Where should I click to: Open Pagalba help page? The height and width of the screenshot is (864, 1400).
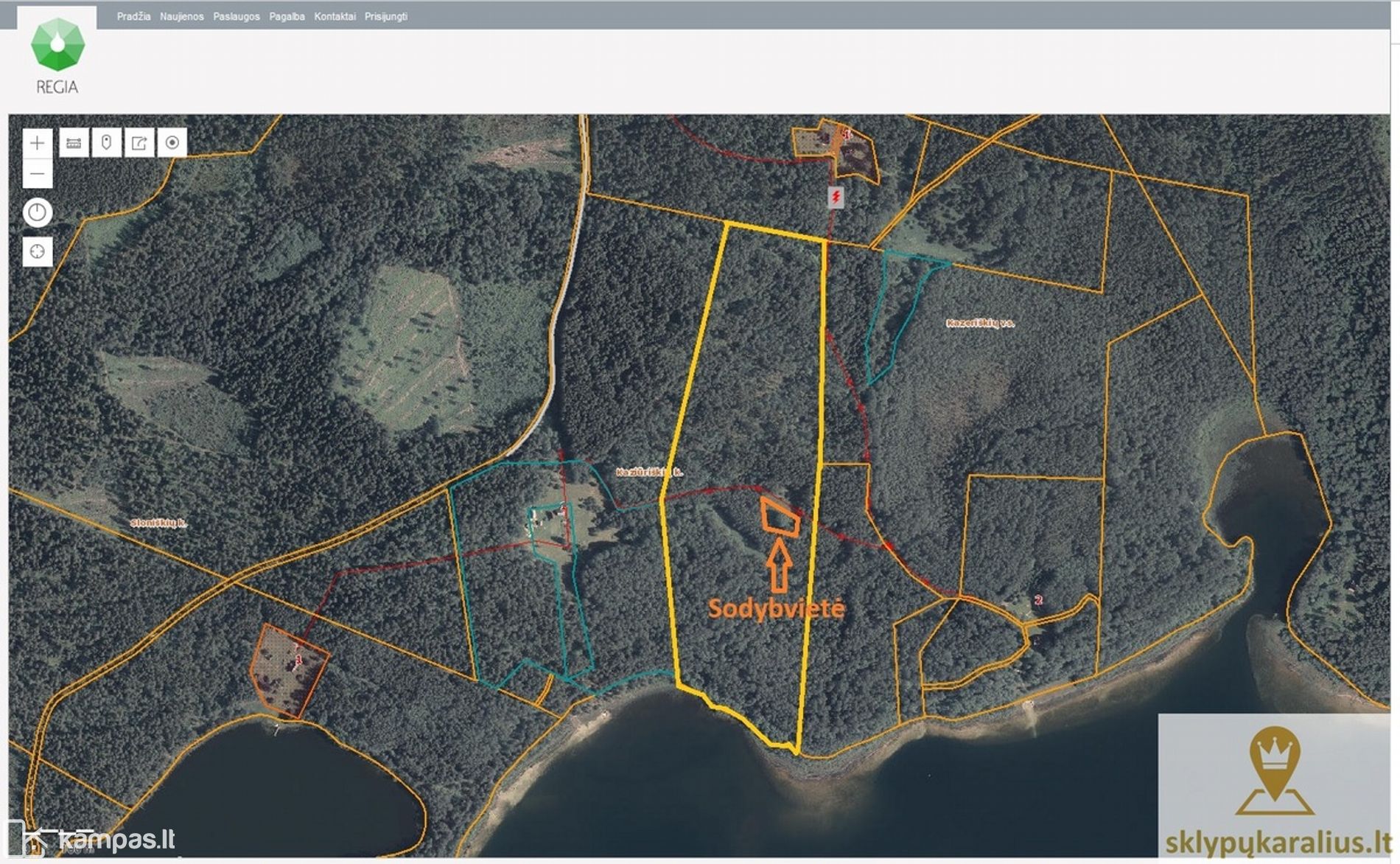click(287, 16)
